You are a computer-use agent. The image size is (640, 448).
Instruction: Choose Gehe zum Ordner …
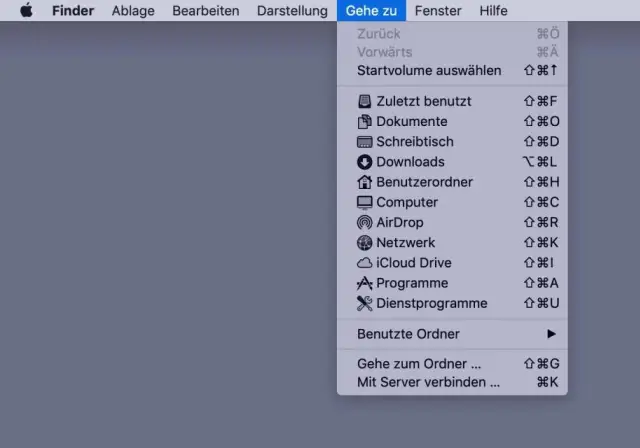[x=419, y=364]
